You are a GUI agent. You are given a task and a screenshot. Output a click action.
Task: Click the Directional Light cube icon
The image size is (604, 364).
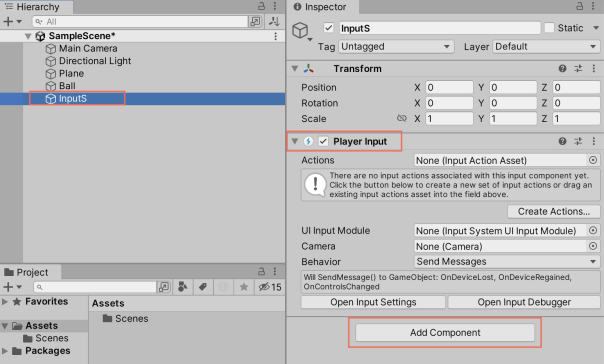pyautogui.click(x=50, y=61)
